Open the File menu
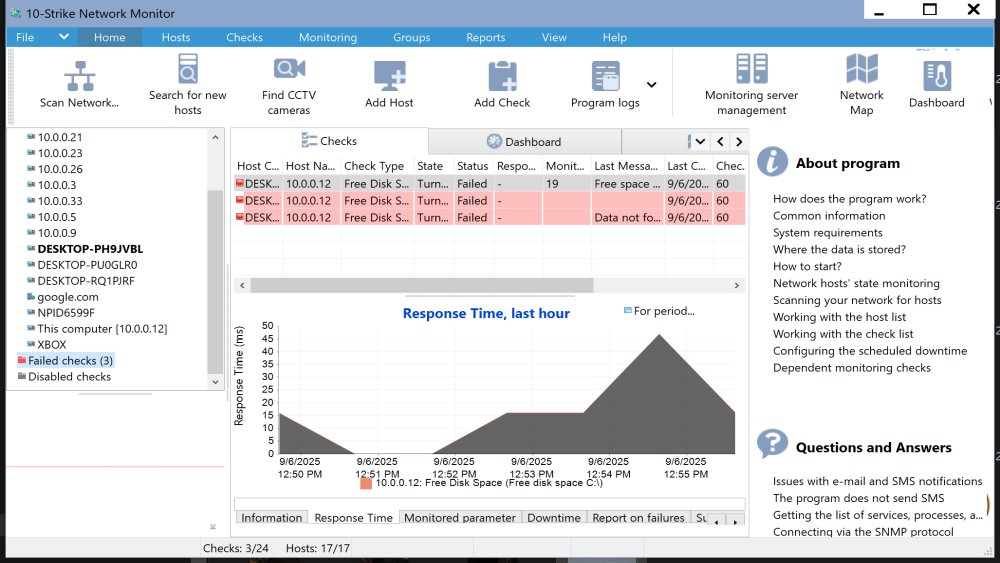 point(25,37)
